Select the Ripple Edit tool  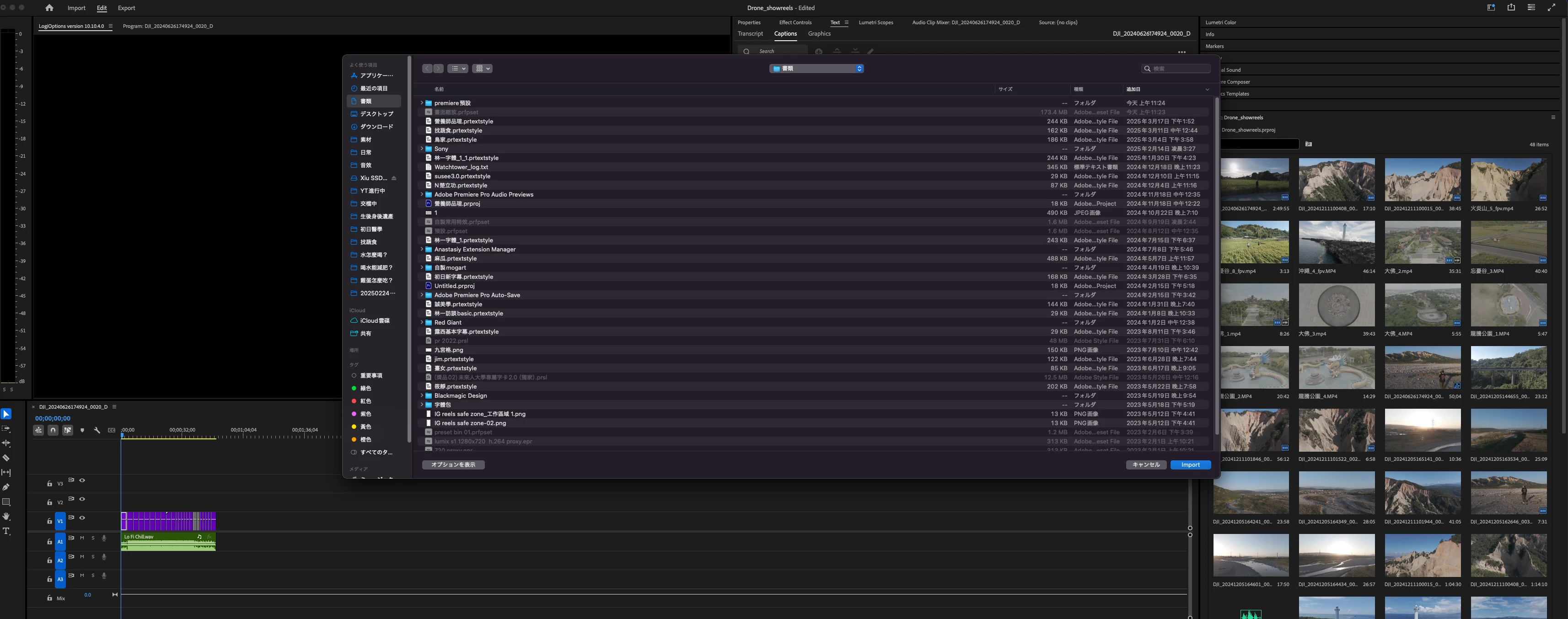[6, 443]
